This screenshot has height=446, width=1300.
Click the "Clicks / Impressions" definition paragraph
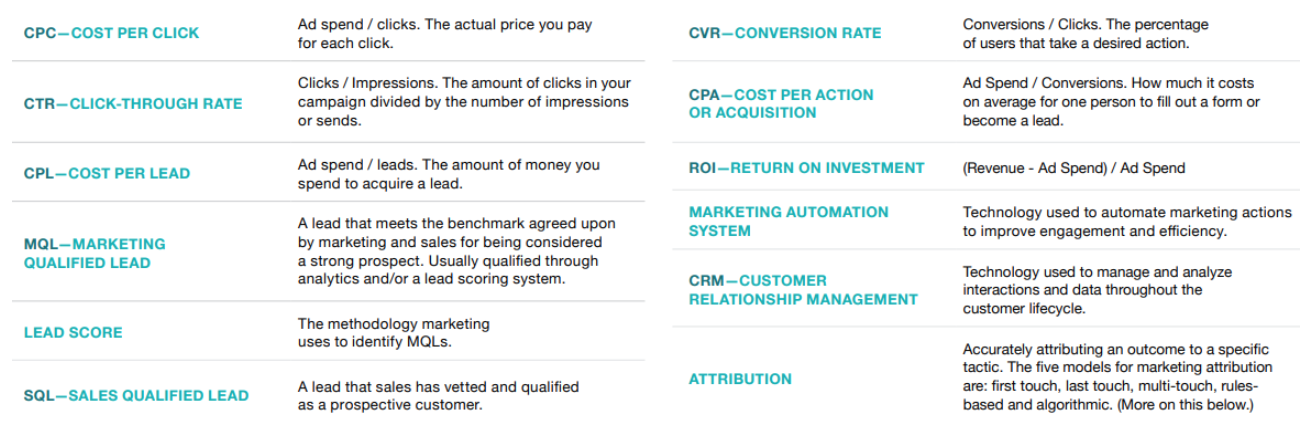pos(464,102)
